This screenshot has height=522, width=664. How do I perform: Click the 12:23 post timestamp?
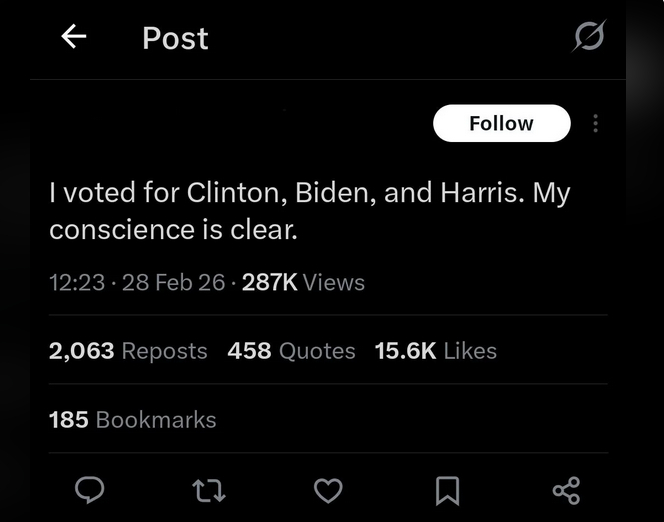(x=76, y=282)
